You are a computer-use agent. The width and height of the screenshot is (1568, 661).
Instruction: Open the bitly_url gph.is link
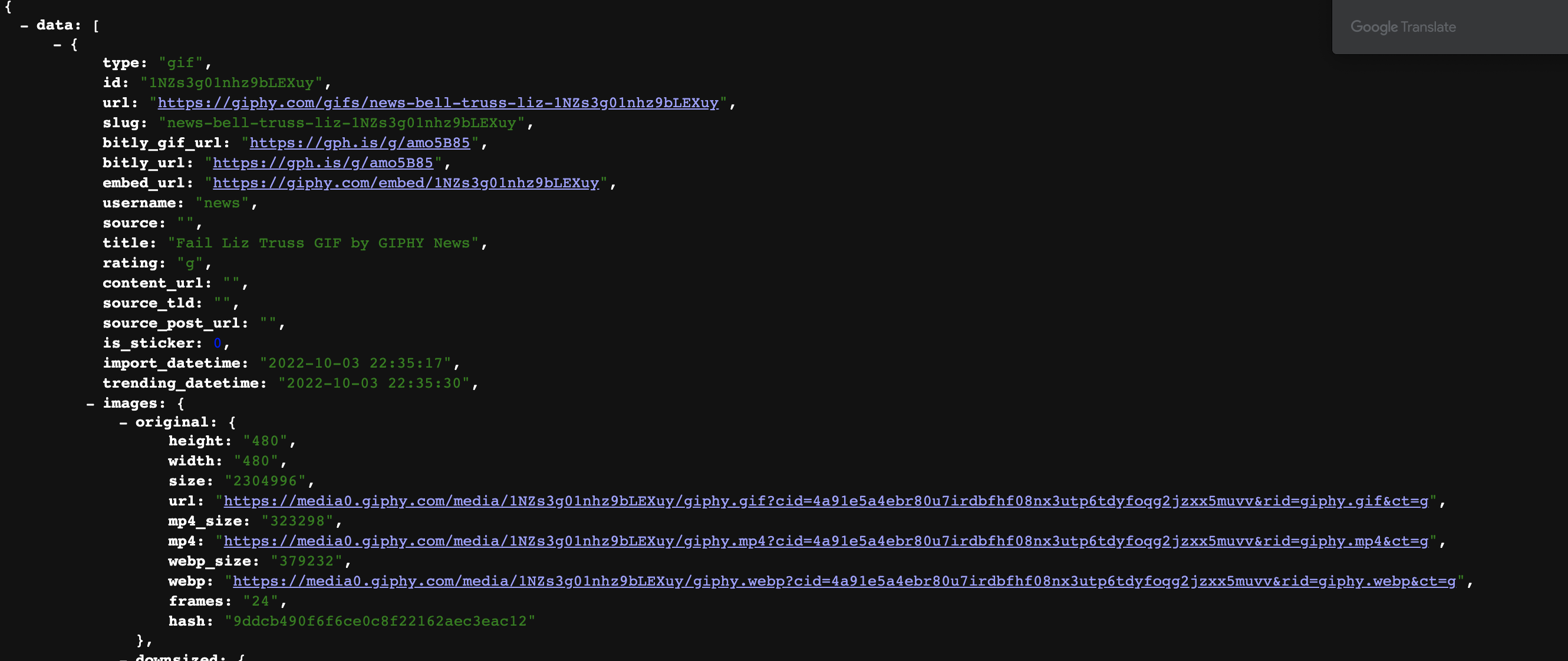pos(322,163)
